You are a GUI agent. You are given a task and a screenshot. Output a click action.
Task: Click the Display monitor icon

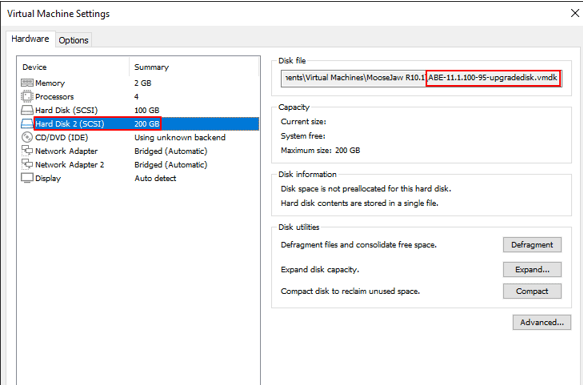[x=27, y=178]
